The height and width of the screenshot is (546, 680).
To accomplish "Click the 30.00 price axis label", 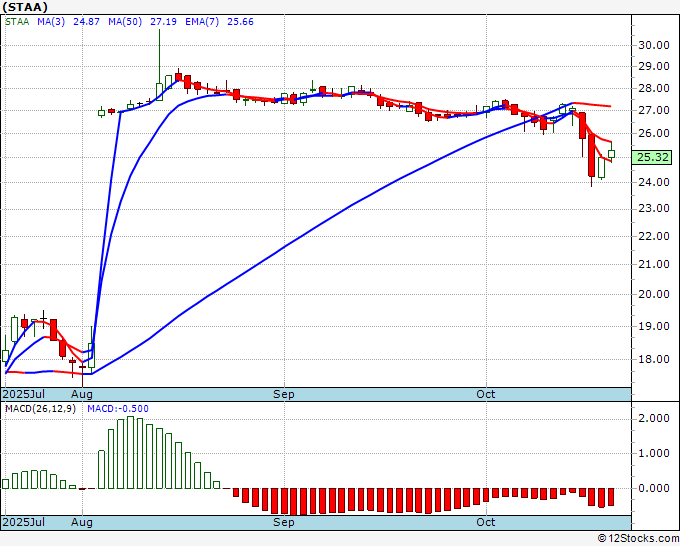I will tap(654, 46).
